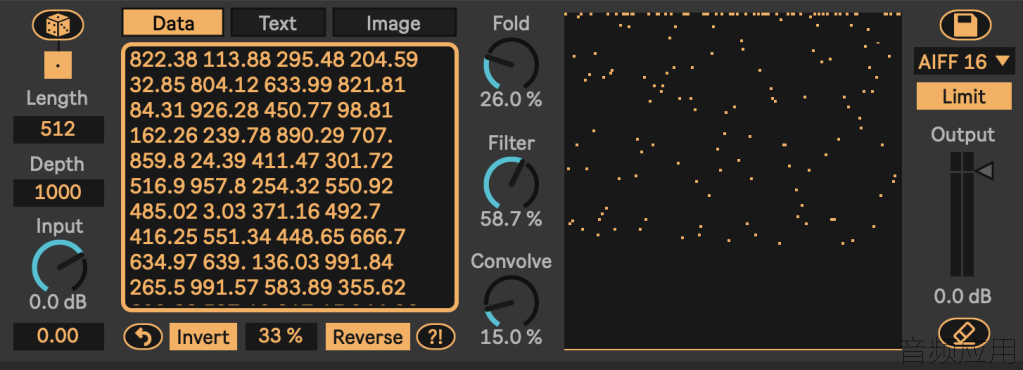1023x370 pixels.
Task: Open the AIFF 16 format dropdown
Action: [x=963, y=62]
